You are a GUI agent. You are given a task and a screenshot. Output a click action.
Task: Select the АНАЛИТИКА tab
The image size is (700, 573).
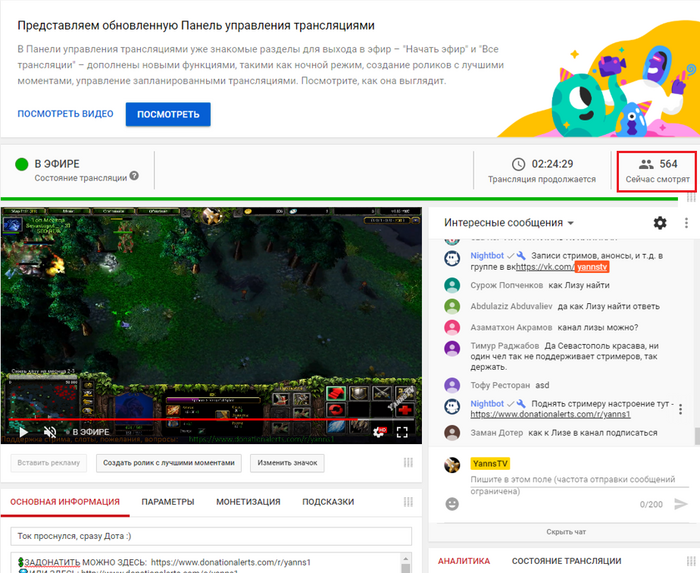coord(464,561)
